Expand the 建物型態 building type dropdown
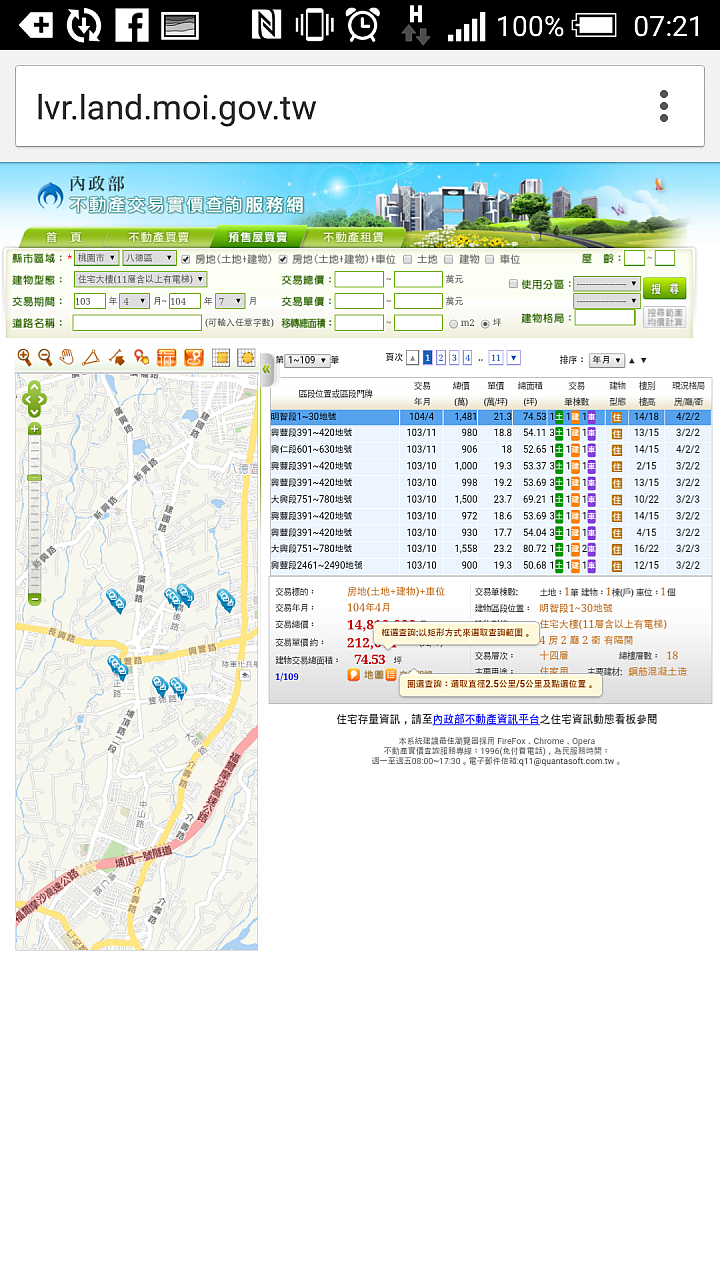The image size is (720, 1280). (140, 280)
